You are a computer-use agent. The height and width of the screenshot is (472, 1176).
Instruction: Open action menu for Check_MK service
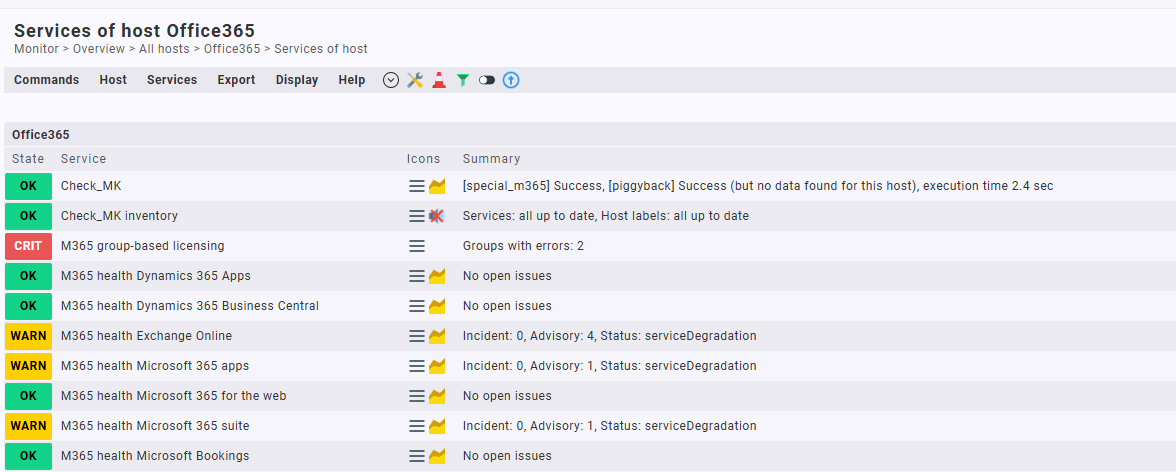pos(417,186)
